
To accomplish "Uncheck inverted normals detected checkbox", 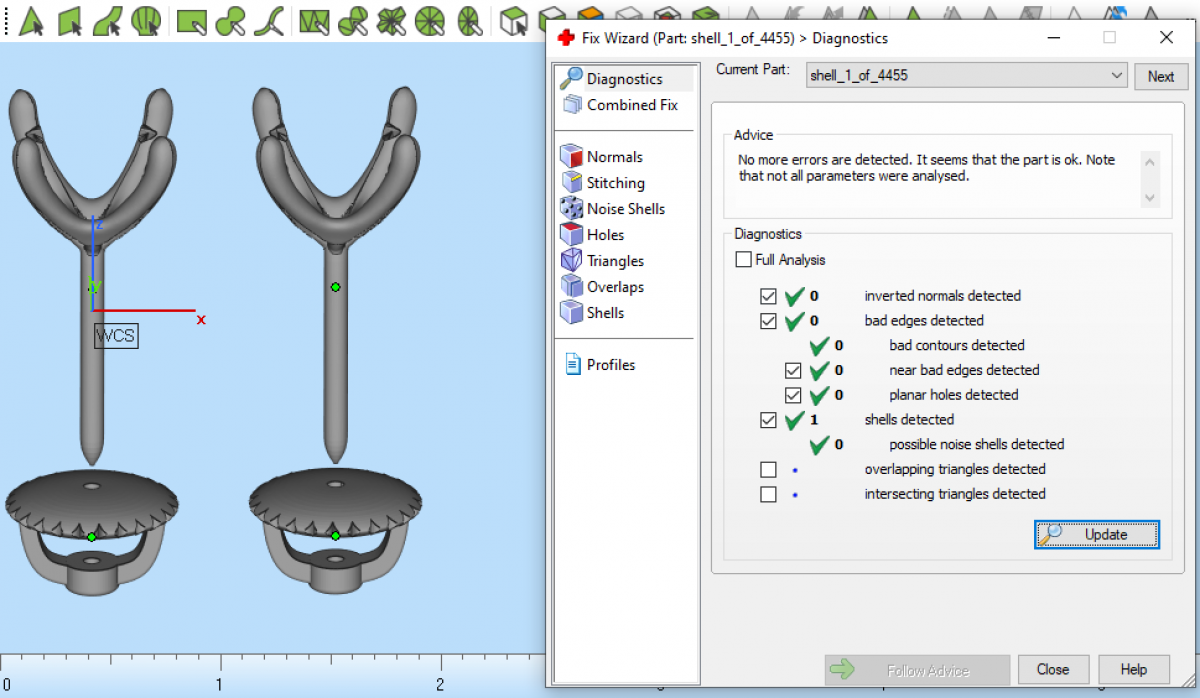I will click(x=768, y=296).
